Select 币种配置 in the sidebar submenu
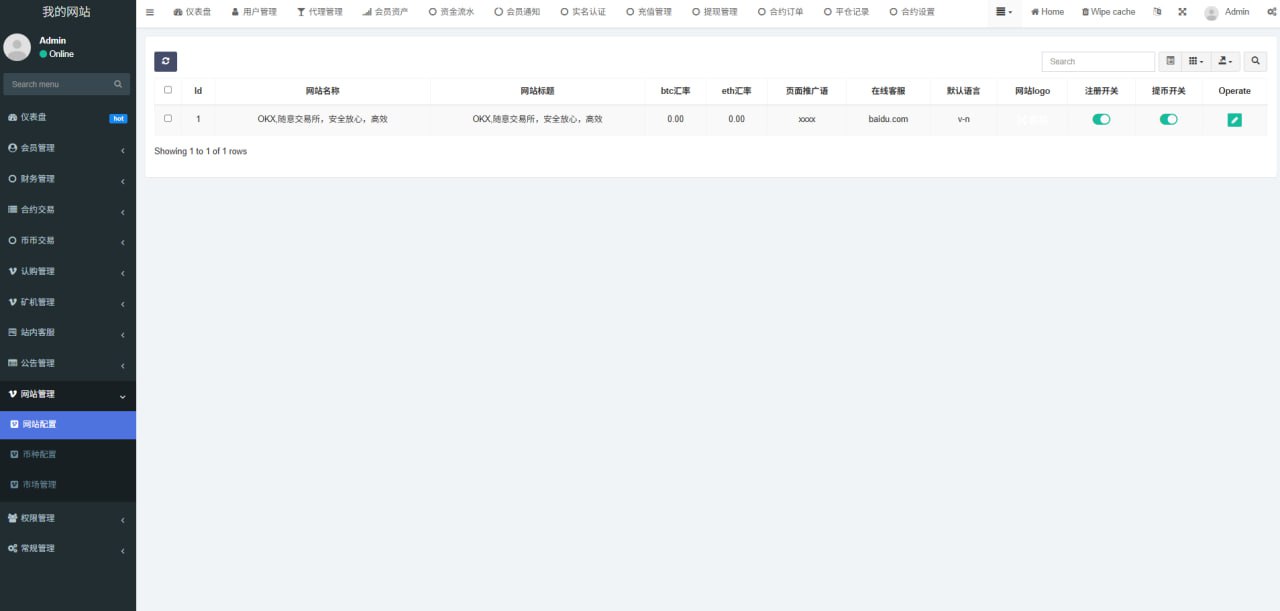The height and width of the screenshot is (611, 1280). tap(40, 454)
